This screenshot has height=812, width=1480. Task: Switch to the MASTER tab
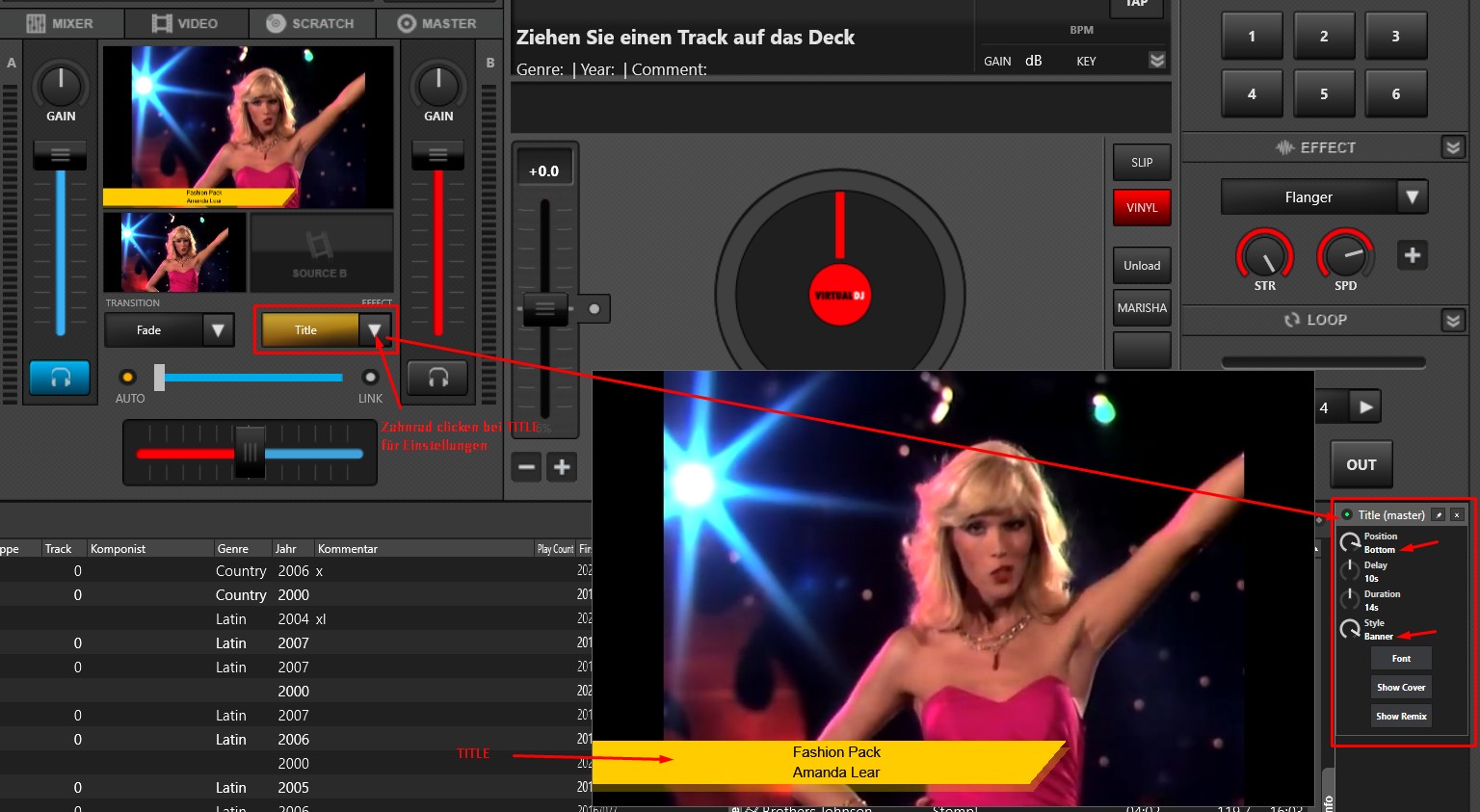[x=437, y=23]
